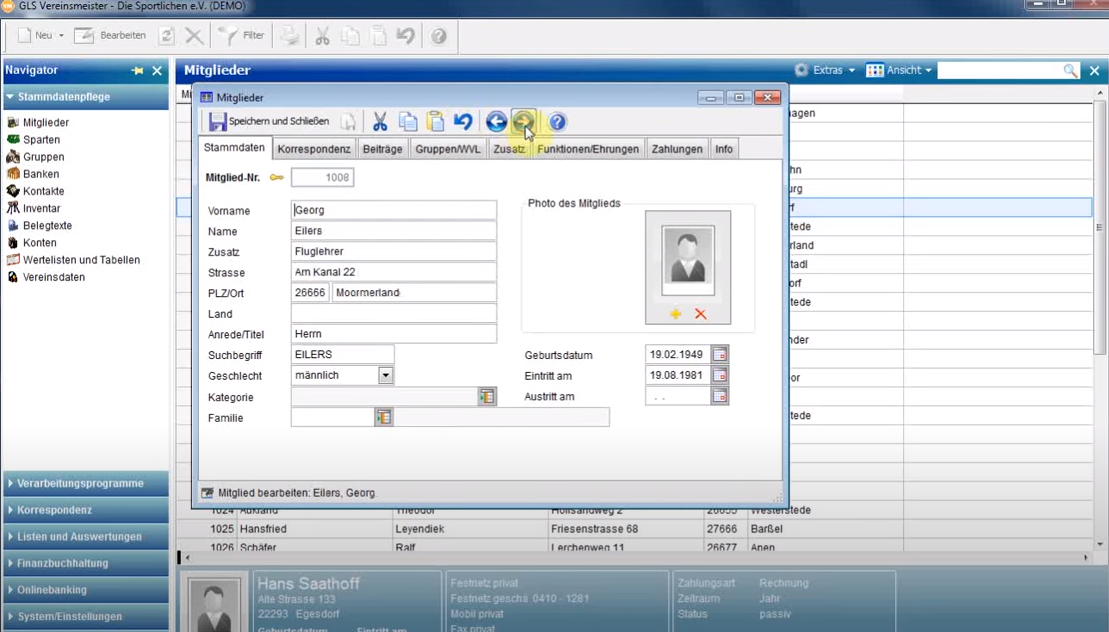Image resolution: width=1109 pixels, height=632 pixels.
Task: Switch to the Beiträge tab
Action: 383,149
